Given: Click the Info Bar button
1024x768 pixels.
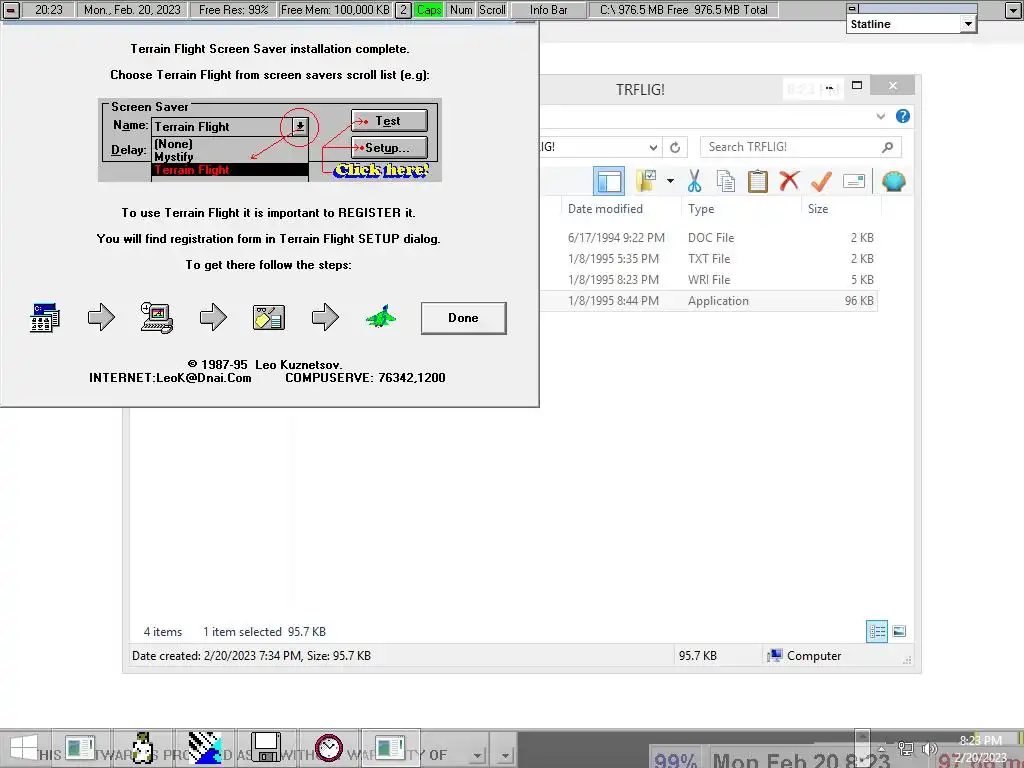Looking at the screenshot, I should click(x=549, y=10).
